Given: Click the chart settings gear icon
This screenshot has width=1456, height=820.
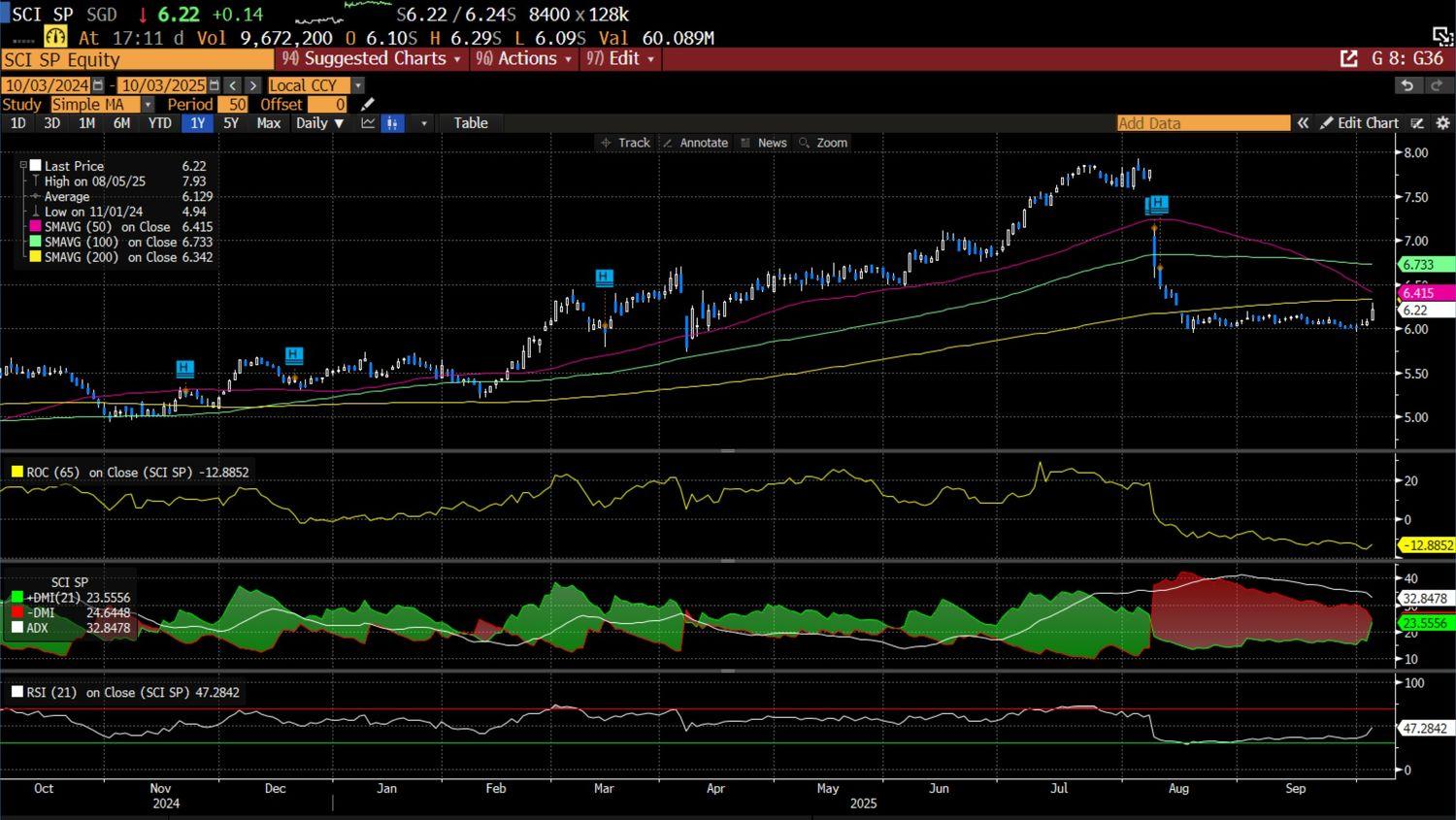Looking at the screenshot, I should coord(1442,123).
